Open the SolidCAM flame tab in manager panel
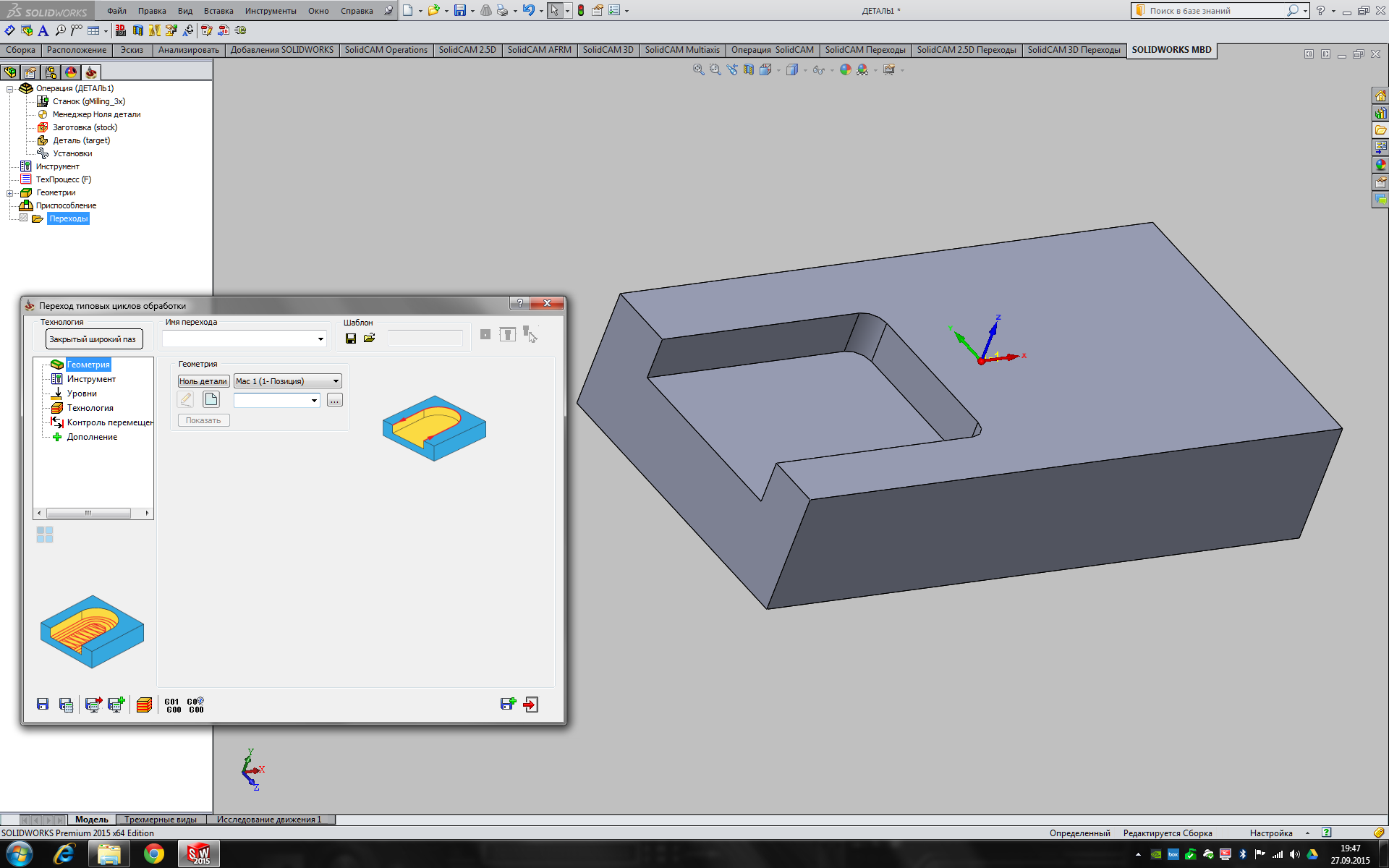Image resolution: width=1389 pixels, height=868 pixels. 90,72
